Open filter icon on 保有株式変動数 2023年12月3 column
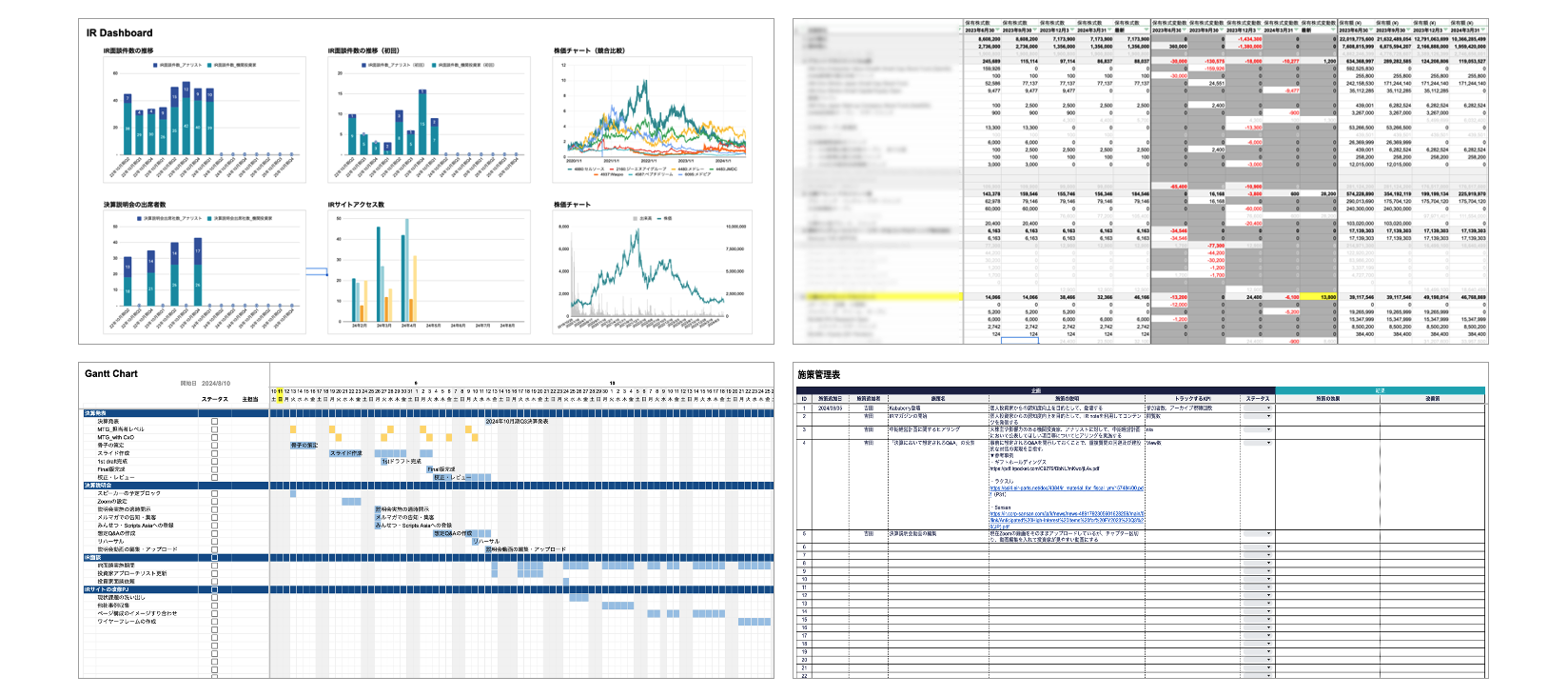Screen dimensions: 1568x696 (1261, 30)
